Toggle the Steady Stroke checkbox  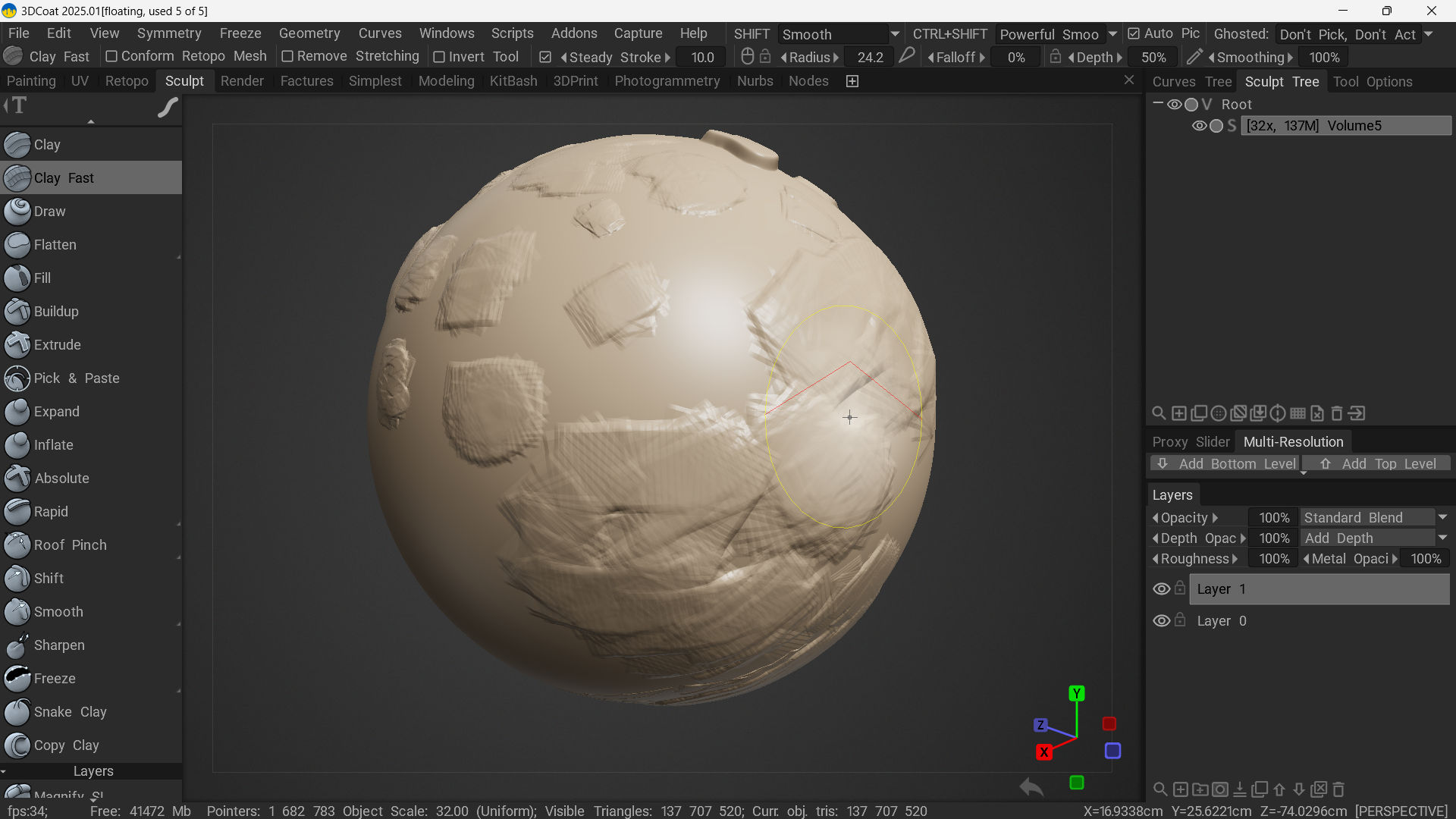547,57
